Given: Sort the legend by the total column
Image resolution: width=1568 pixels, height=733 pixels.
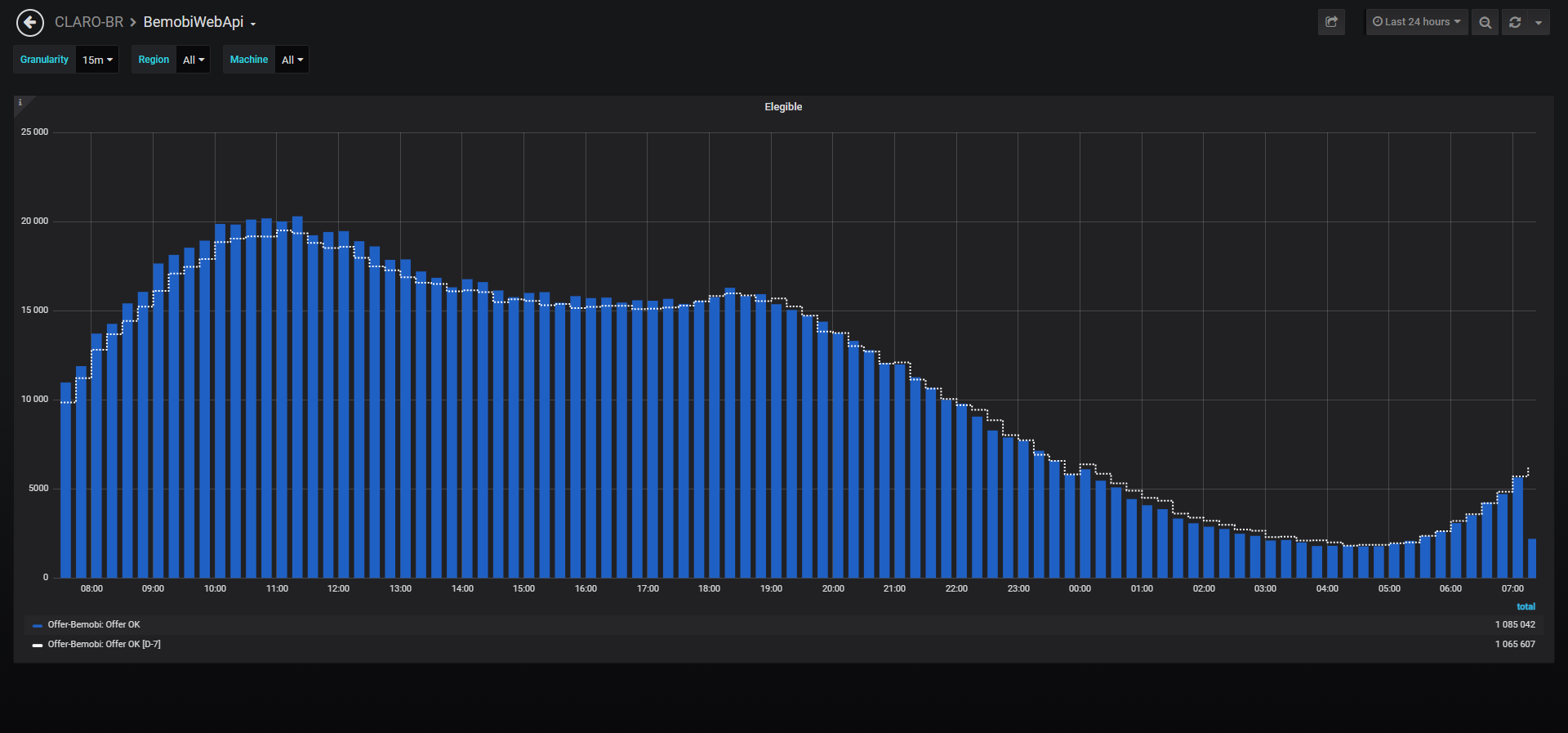Looking at the screenshot, I should coord(1526,606).
